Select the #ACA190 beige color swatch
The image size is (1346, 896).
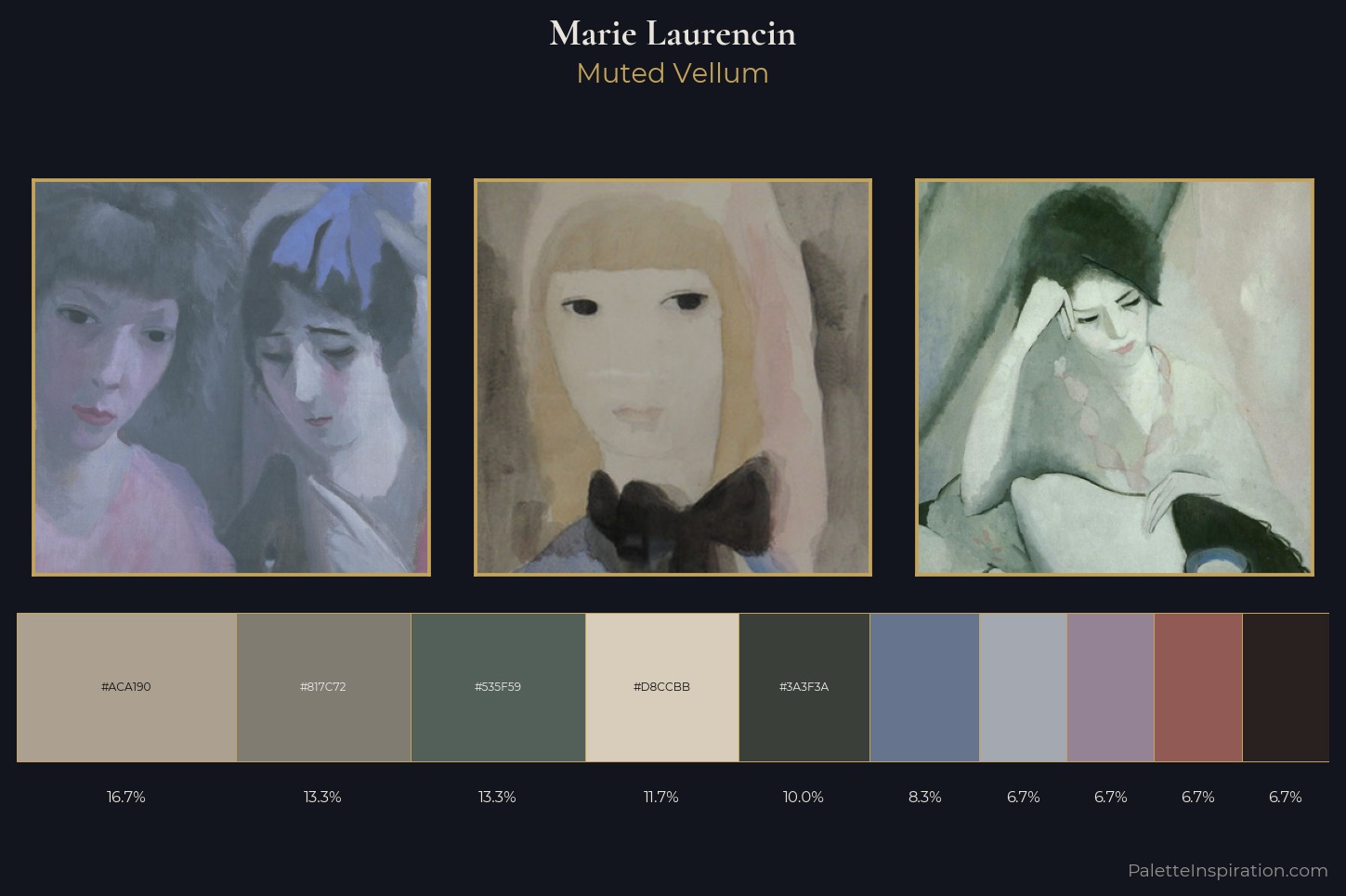coord(126,687)
